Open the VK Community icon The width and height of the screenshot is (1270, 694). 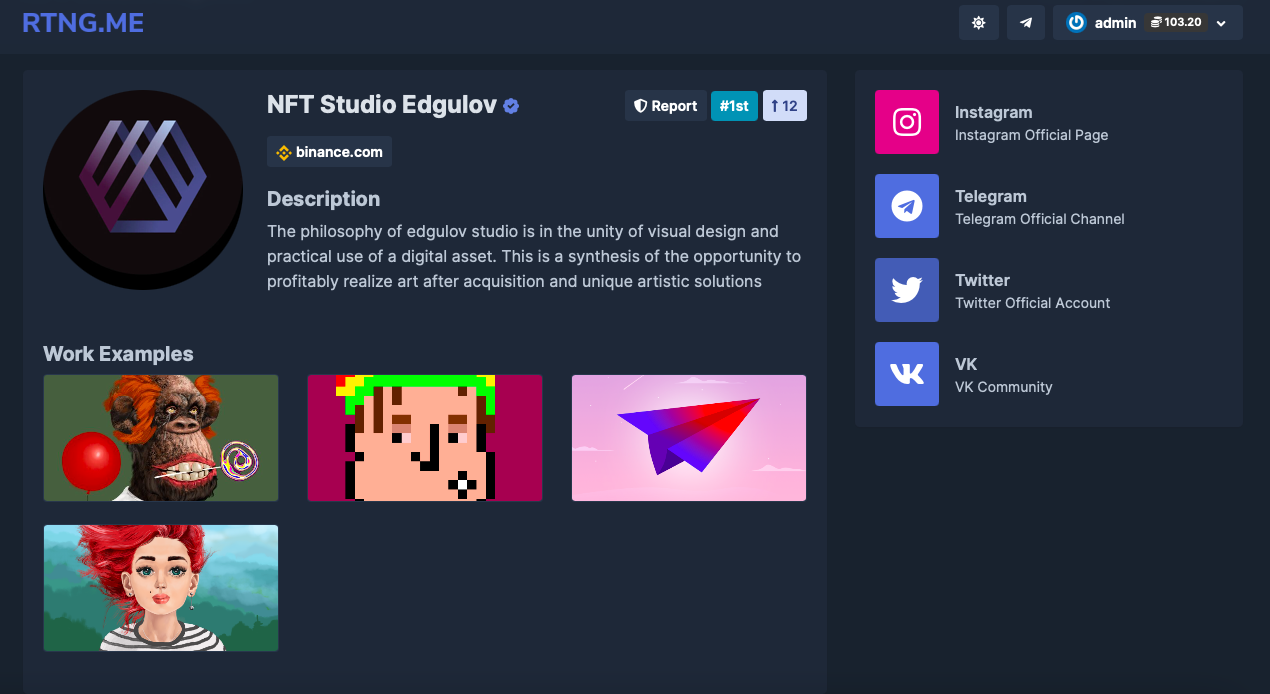(x=906, y=373)
